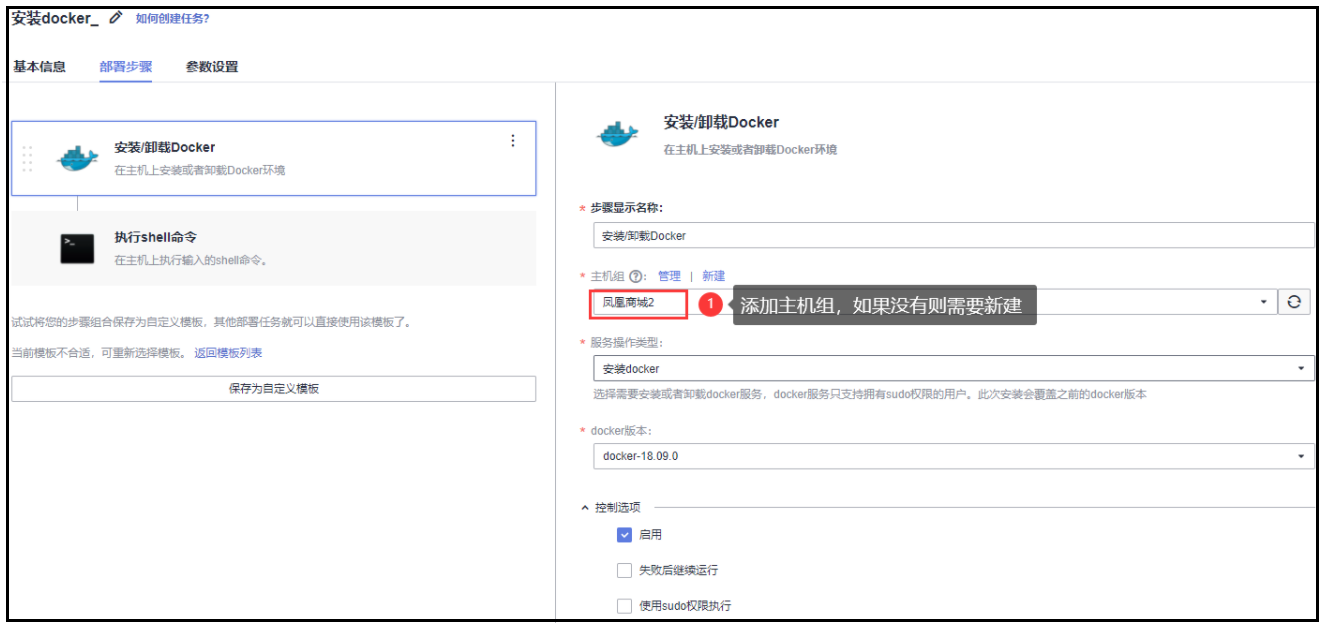1324x625 pixels.
Task: Refresh the host group list
Action: (1294, 302)
